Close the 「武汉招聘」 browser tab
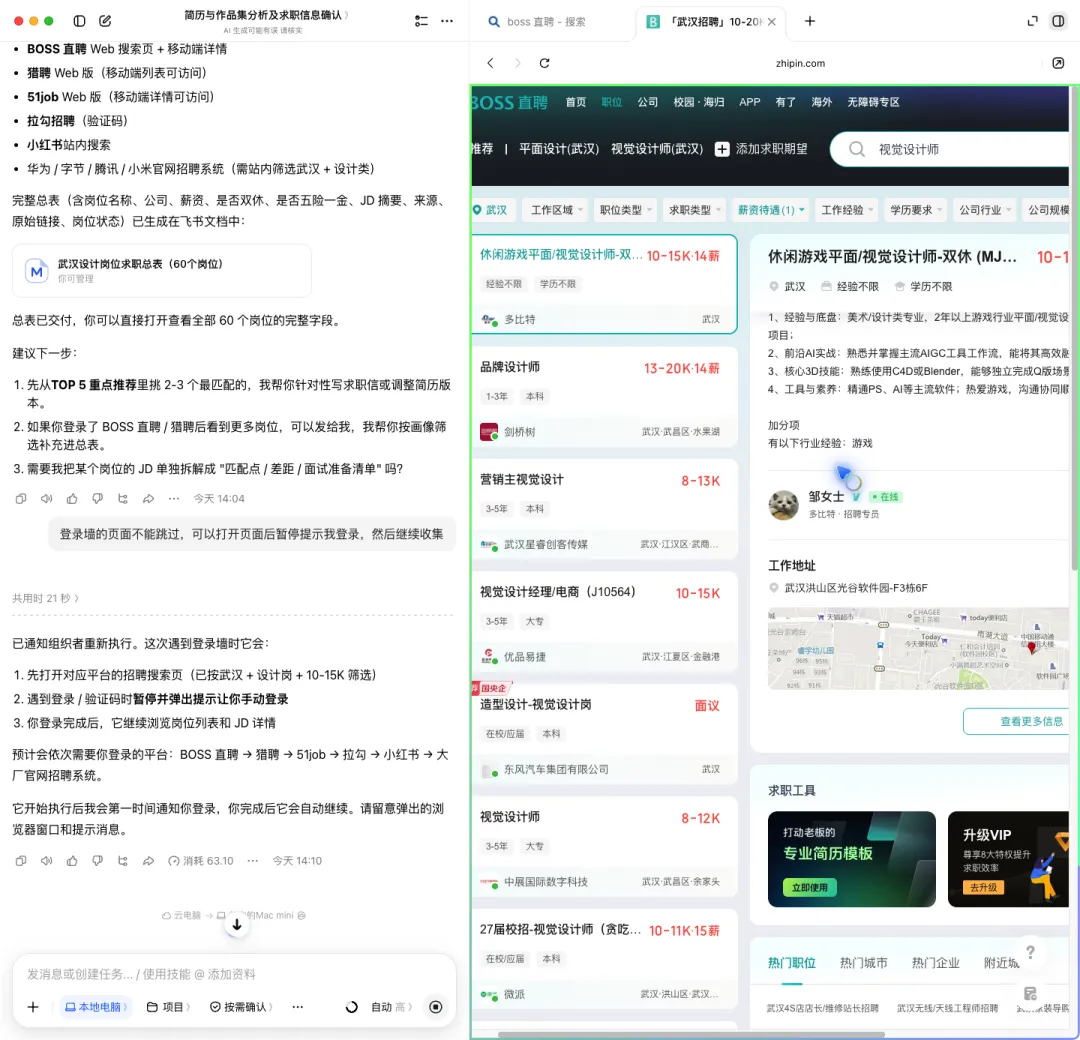Image resolution: width=1080 pixels, height=1040 pixels. [771, 22]
